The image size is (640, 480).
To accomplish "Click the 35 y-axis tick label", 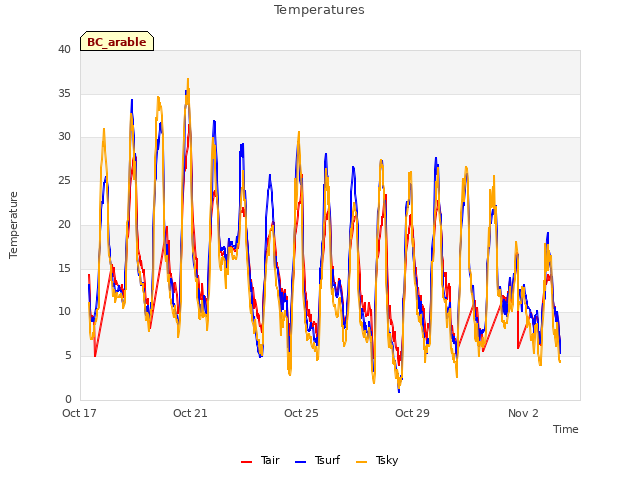I will [64, 93].
